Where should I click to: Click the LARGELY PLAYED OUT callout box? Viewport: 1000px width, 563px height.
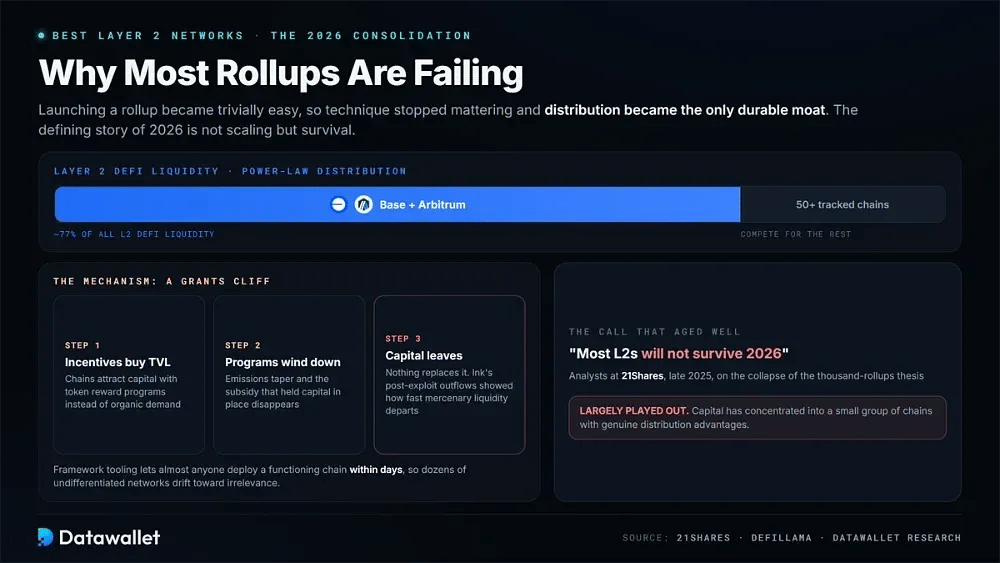click(758, 418)
